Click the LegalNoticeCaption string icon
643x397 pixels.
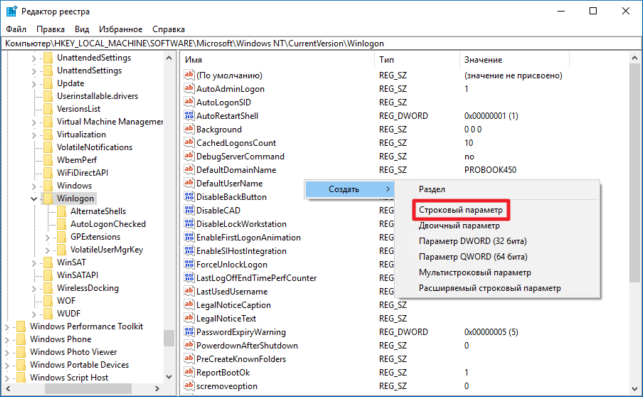coord(189,305)
